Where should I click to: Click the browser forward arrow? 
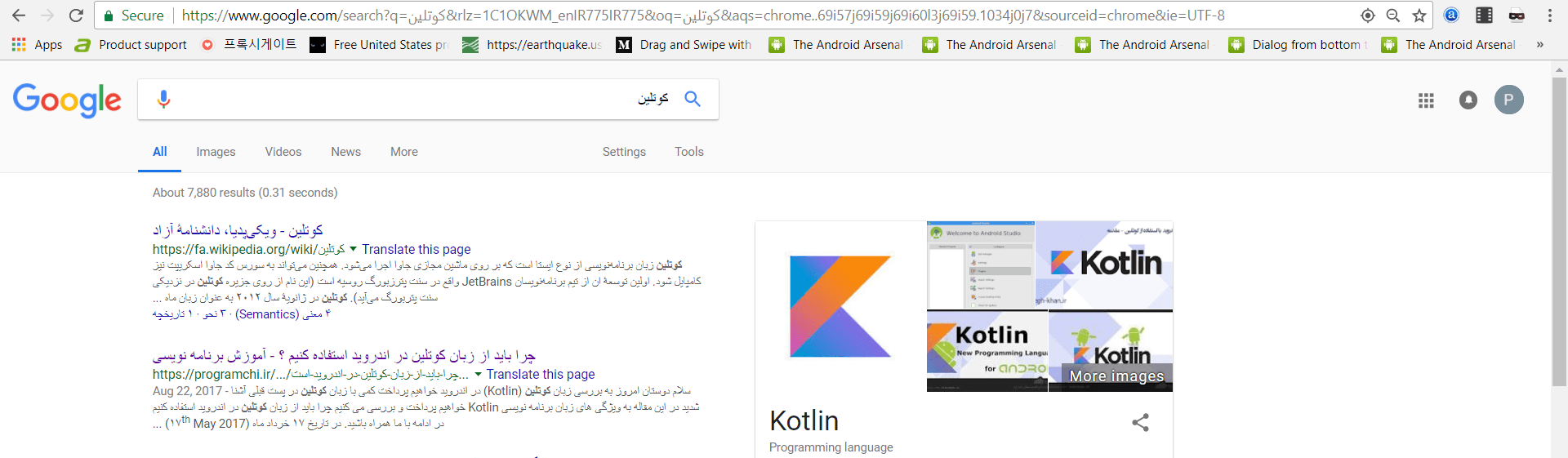click(47, 16)
